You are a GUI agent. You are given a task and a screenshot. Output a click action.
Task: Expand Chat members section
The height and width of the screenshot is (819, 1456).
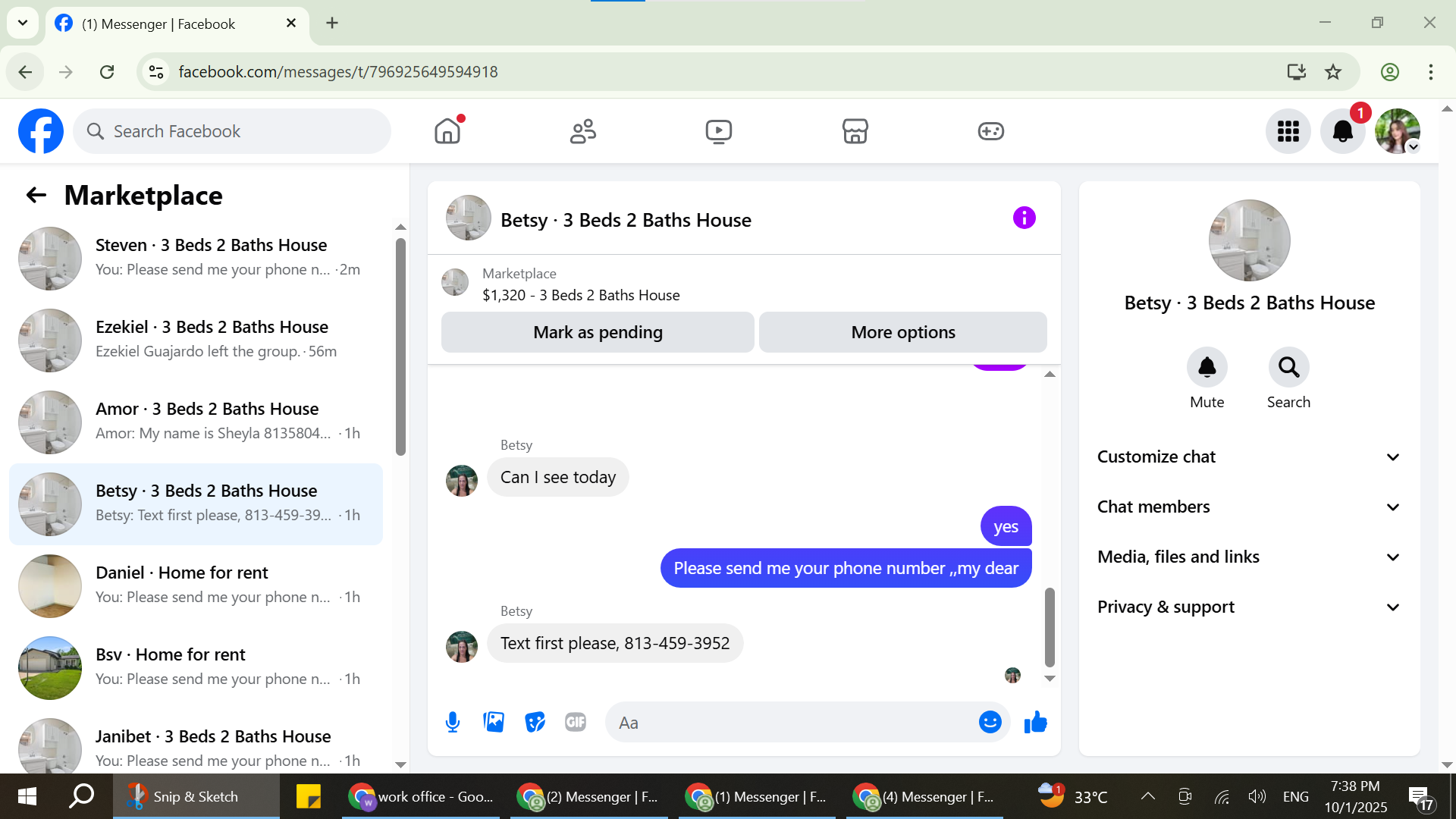1249,507
